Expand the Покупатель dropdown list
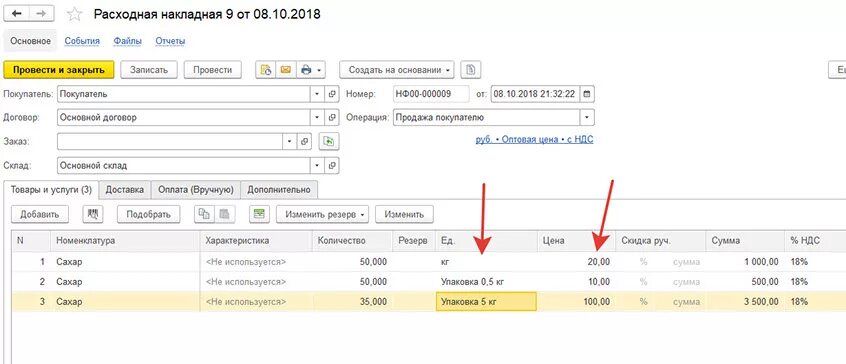The height and width of the screenshot is (364, 846). pyautogui.click(x=317, y=94)
